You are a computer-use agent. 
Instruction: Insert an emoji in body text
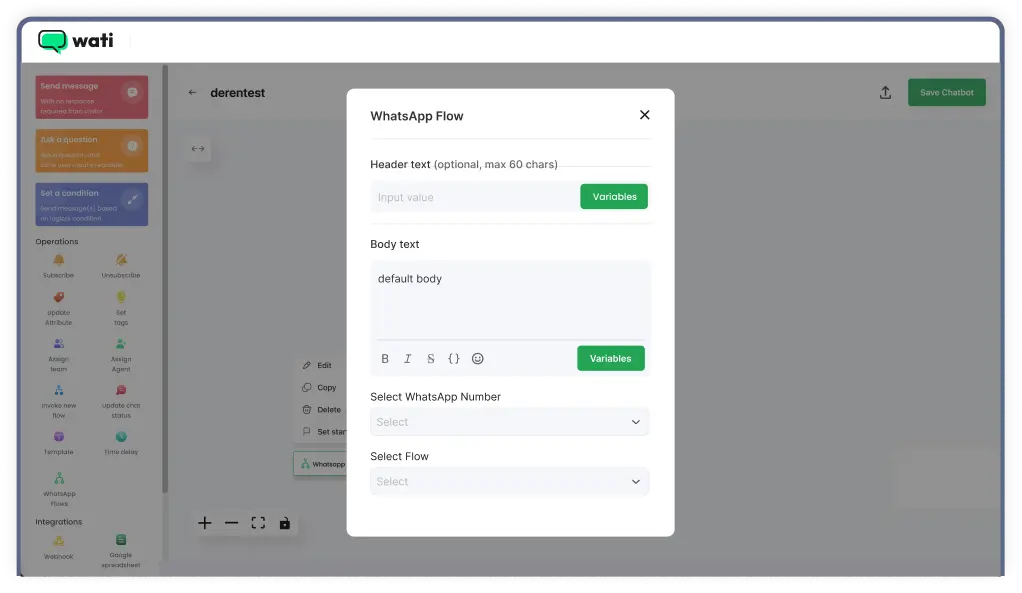tap(477, 358)
